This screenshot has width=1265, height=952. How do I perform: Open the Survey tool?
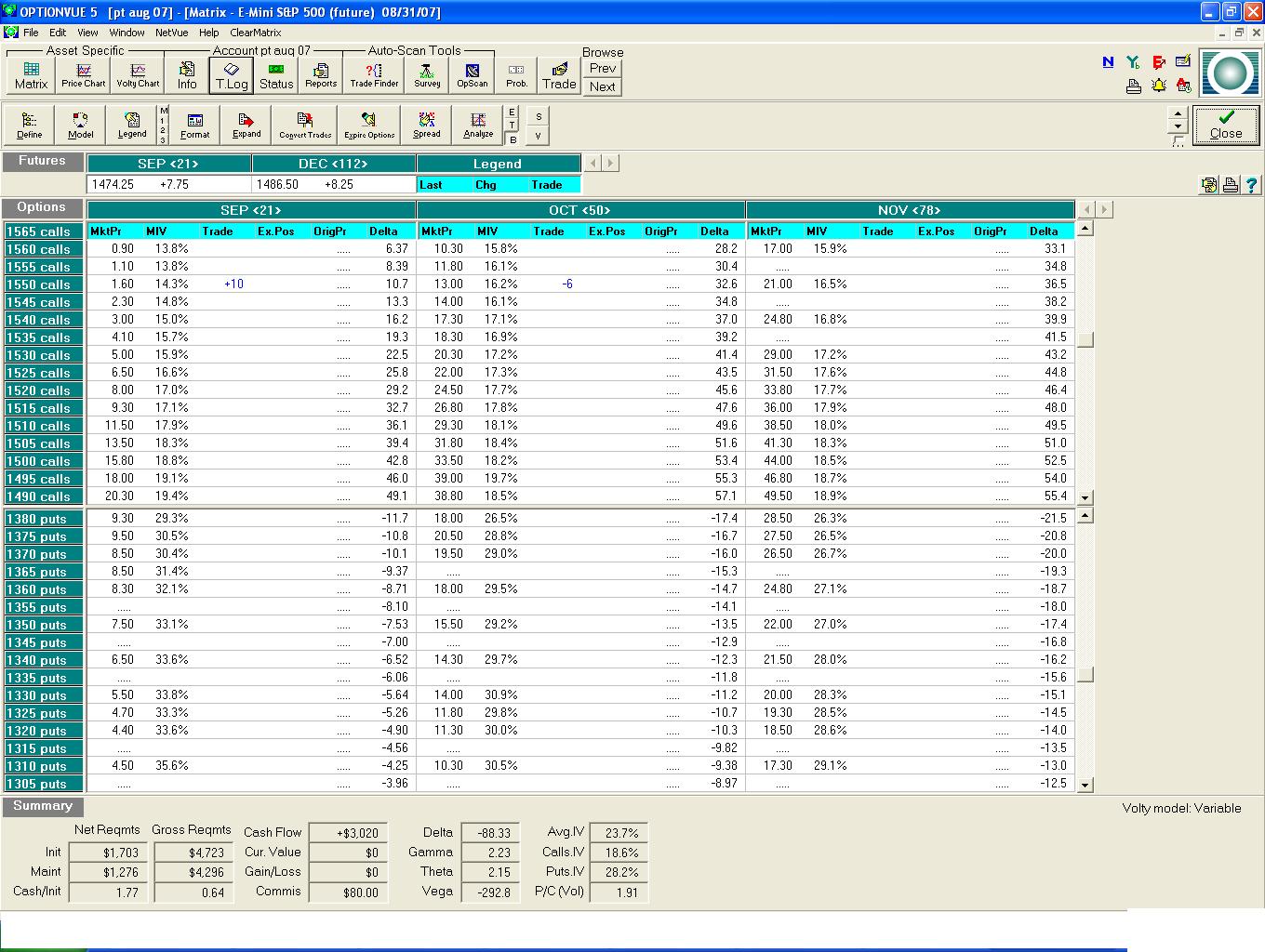(427, 74)
